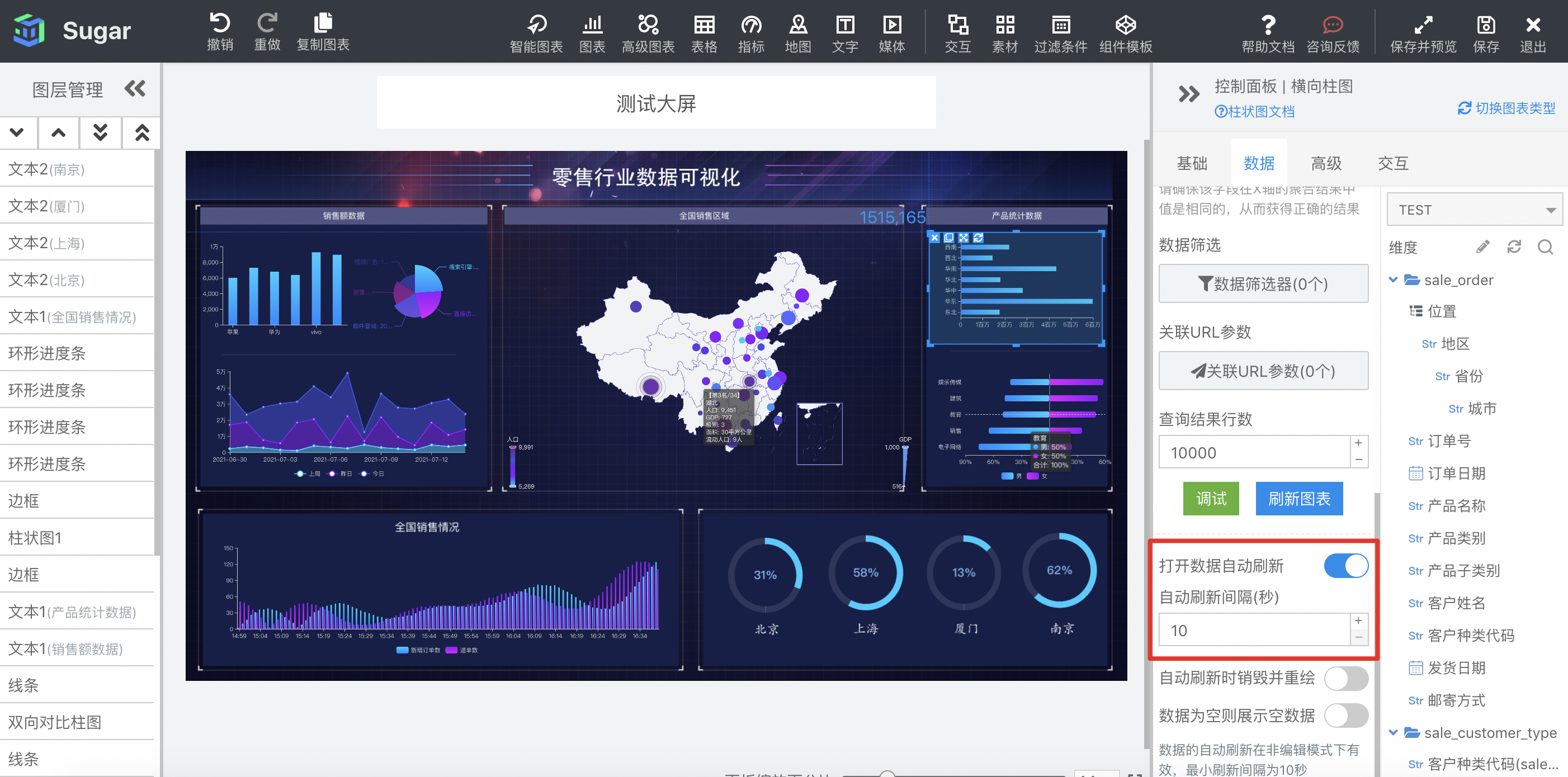This screenshot has height=777, width=1568.
Task: Enable 自动刷新时销毁并重绘 toggle
Action: (x=1346, y=678)
